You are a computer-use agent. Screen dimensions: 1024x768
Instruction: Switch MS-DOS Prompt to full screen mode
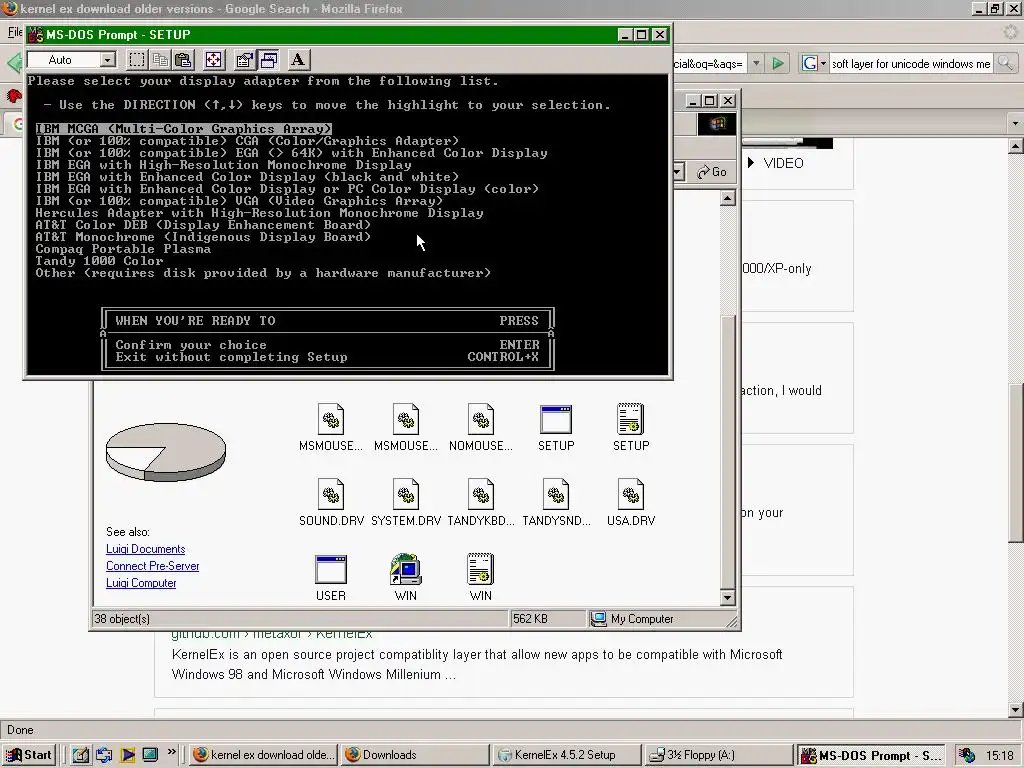(214, 60)
